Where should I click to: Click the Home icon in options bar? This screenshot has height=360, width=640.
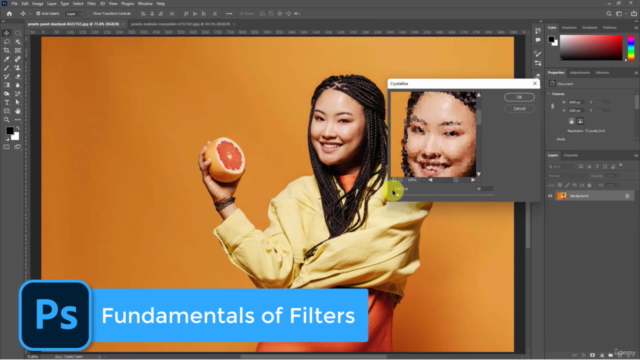tap(9, 13)
